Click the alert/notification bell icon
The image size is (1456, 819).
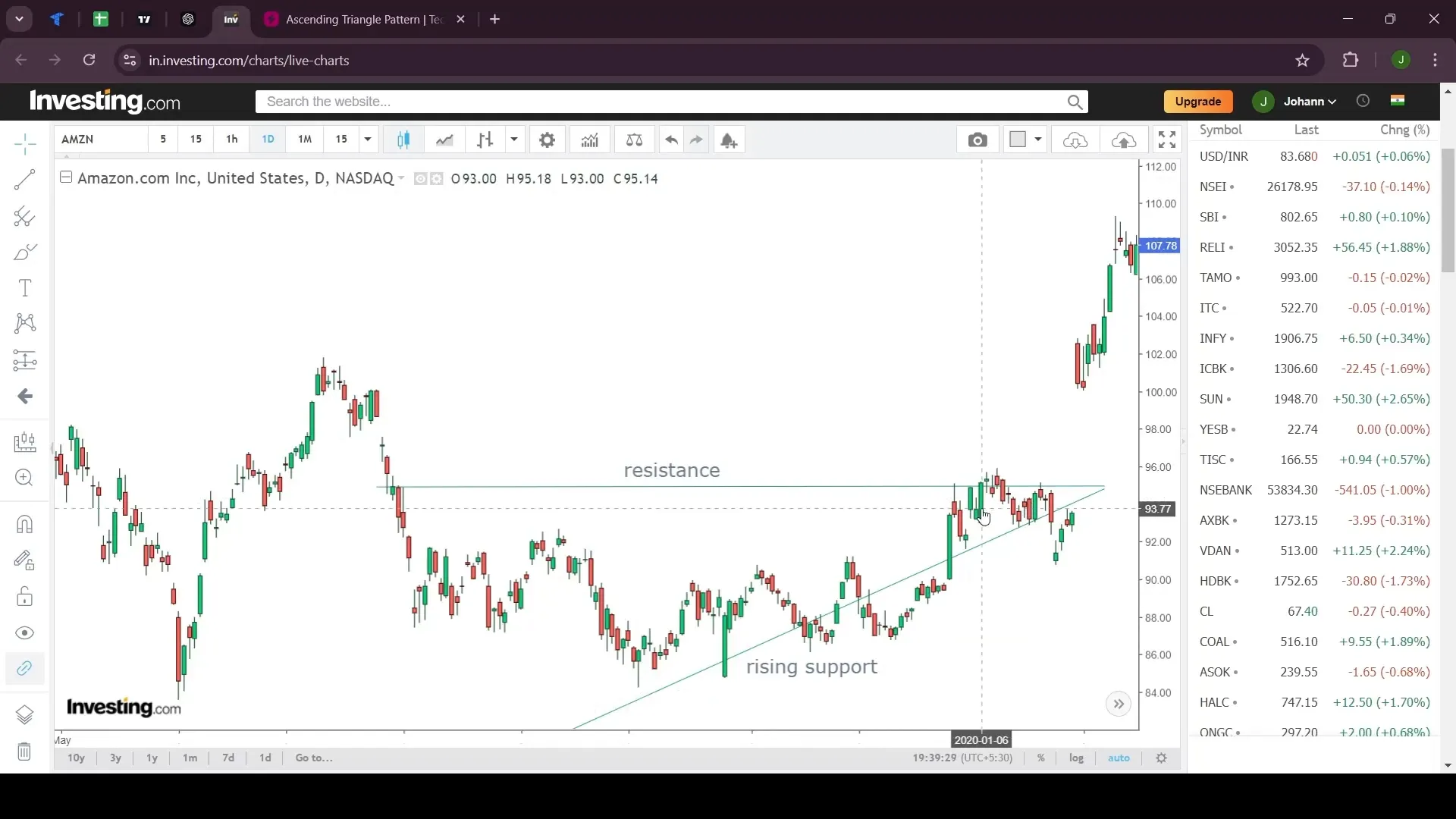click(x=729, y=139)
